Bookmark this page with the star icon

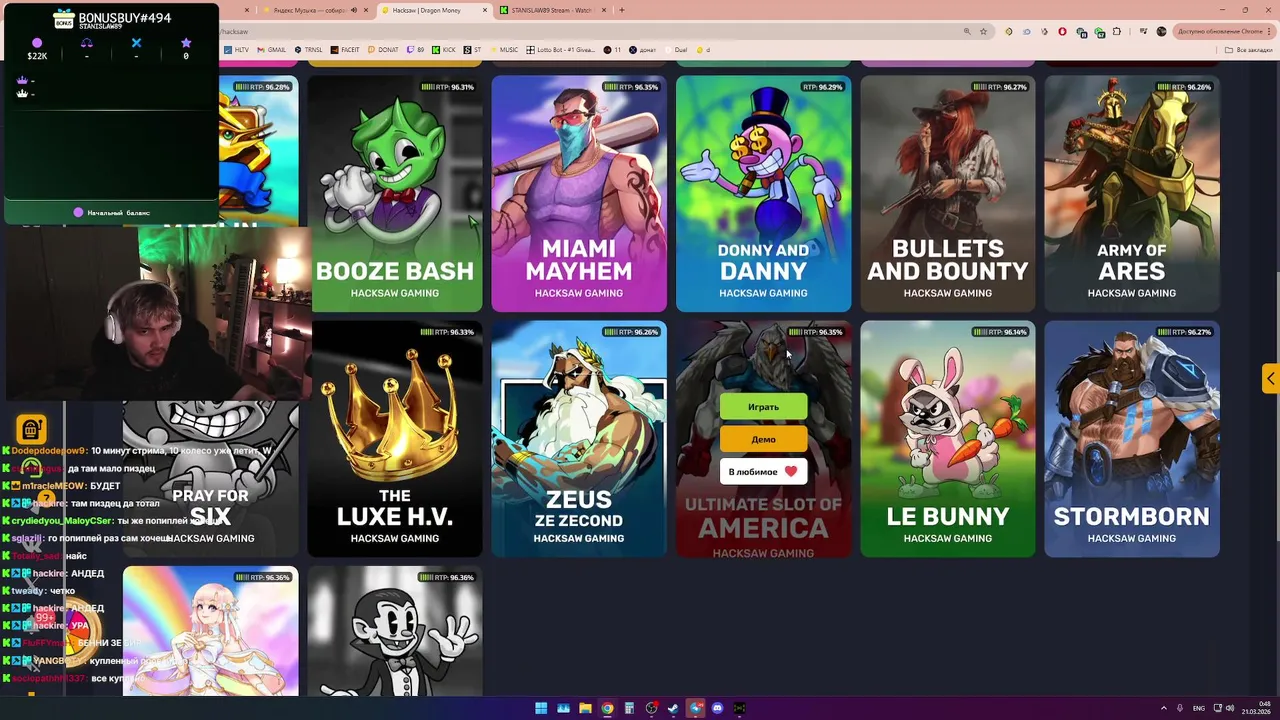tap(983, 31)
